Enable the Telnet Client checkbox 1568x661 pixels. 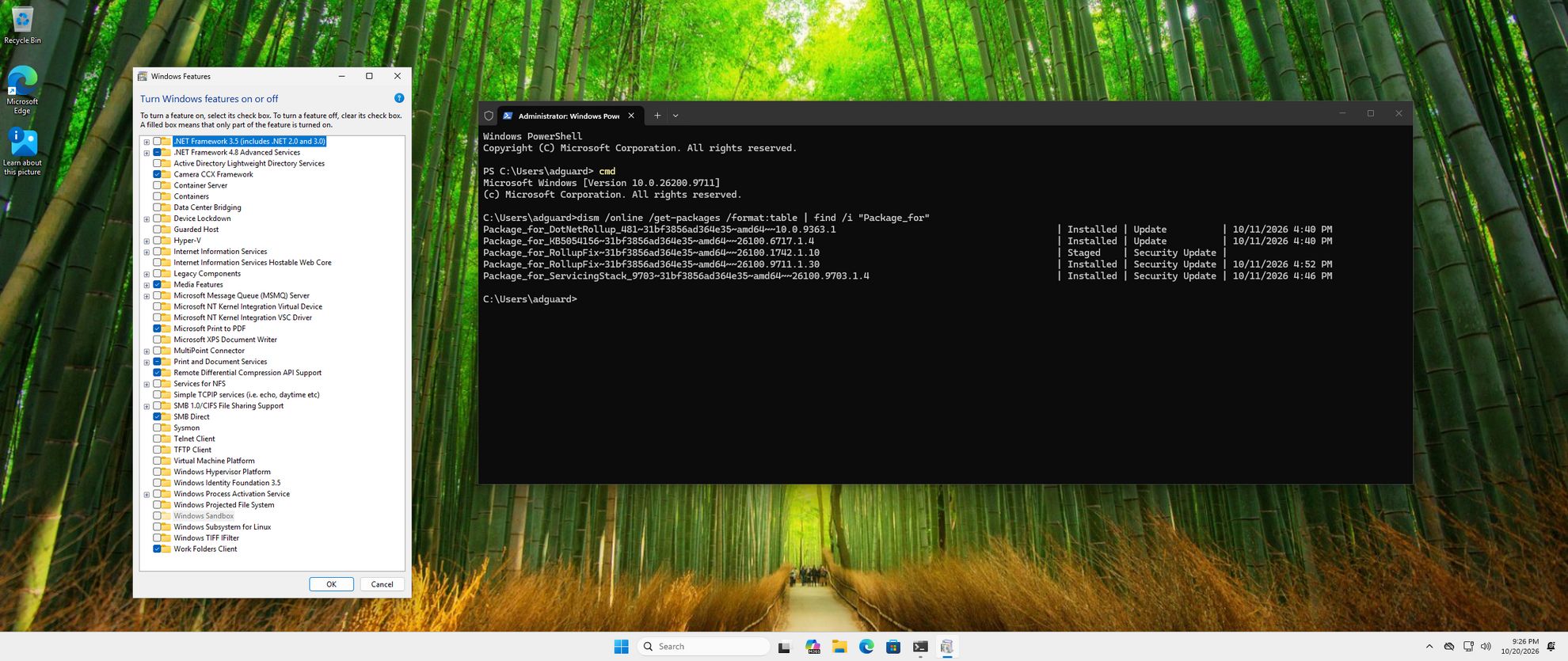(157, 439)
